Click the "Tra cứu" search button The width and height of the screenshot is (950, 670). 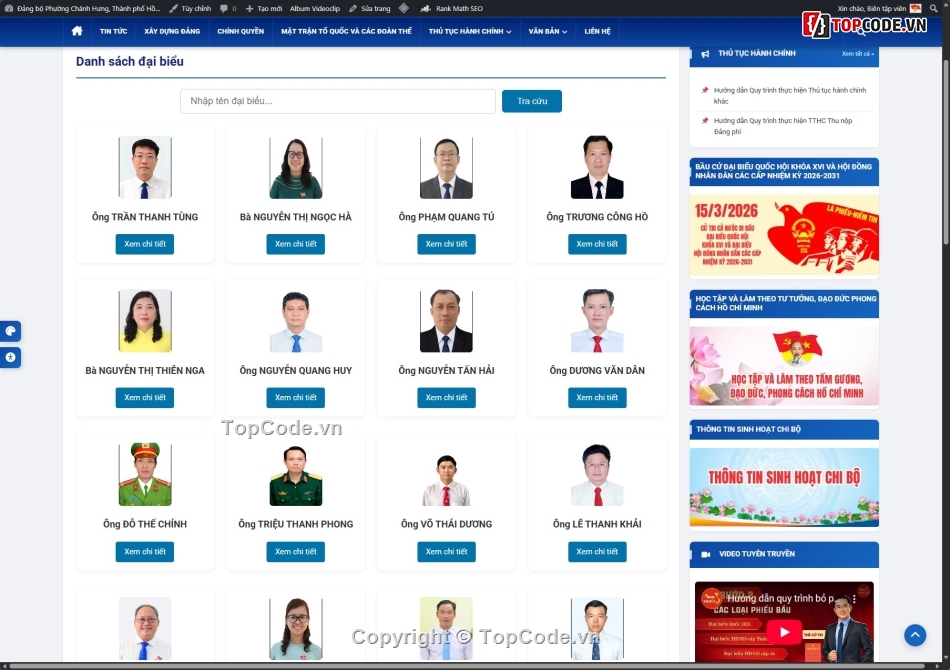tap(531, 101)
